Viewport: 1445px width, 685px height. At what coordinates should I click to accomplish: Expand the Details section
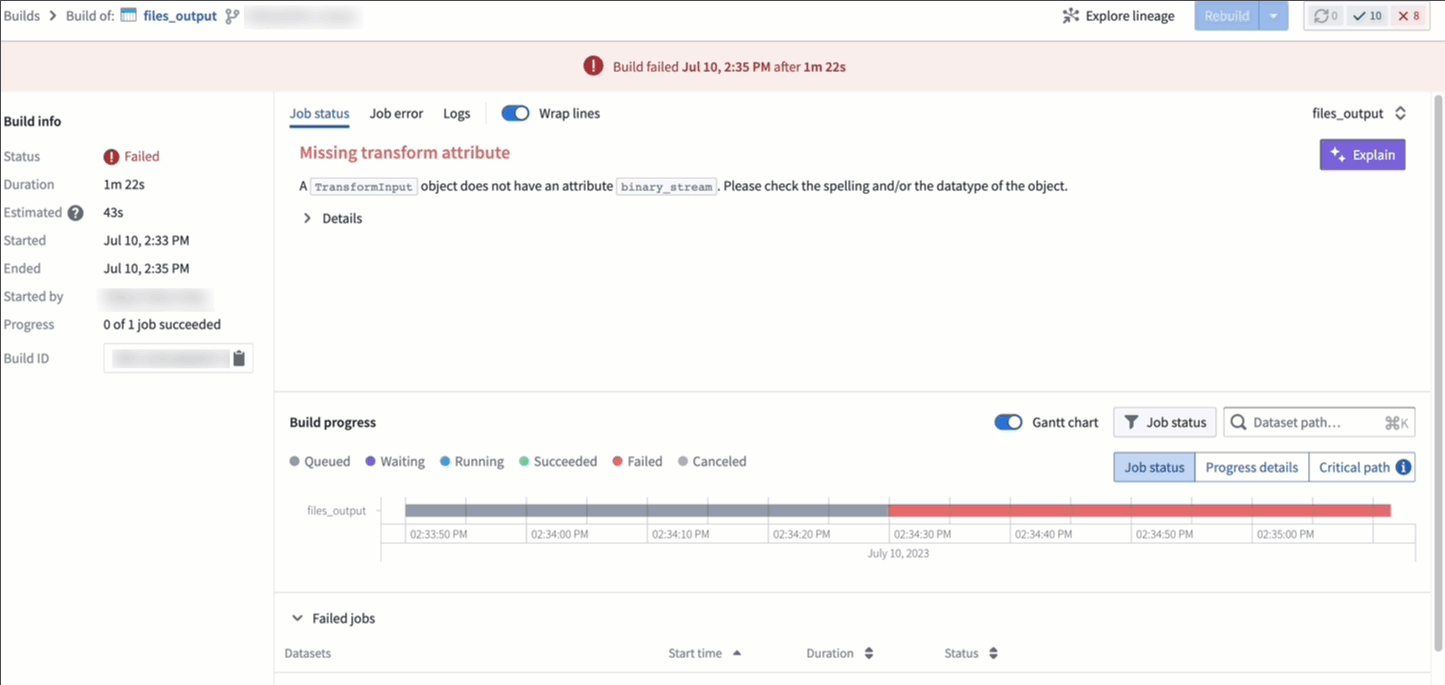click(332, 218)
